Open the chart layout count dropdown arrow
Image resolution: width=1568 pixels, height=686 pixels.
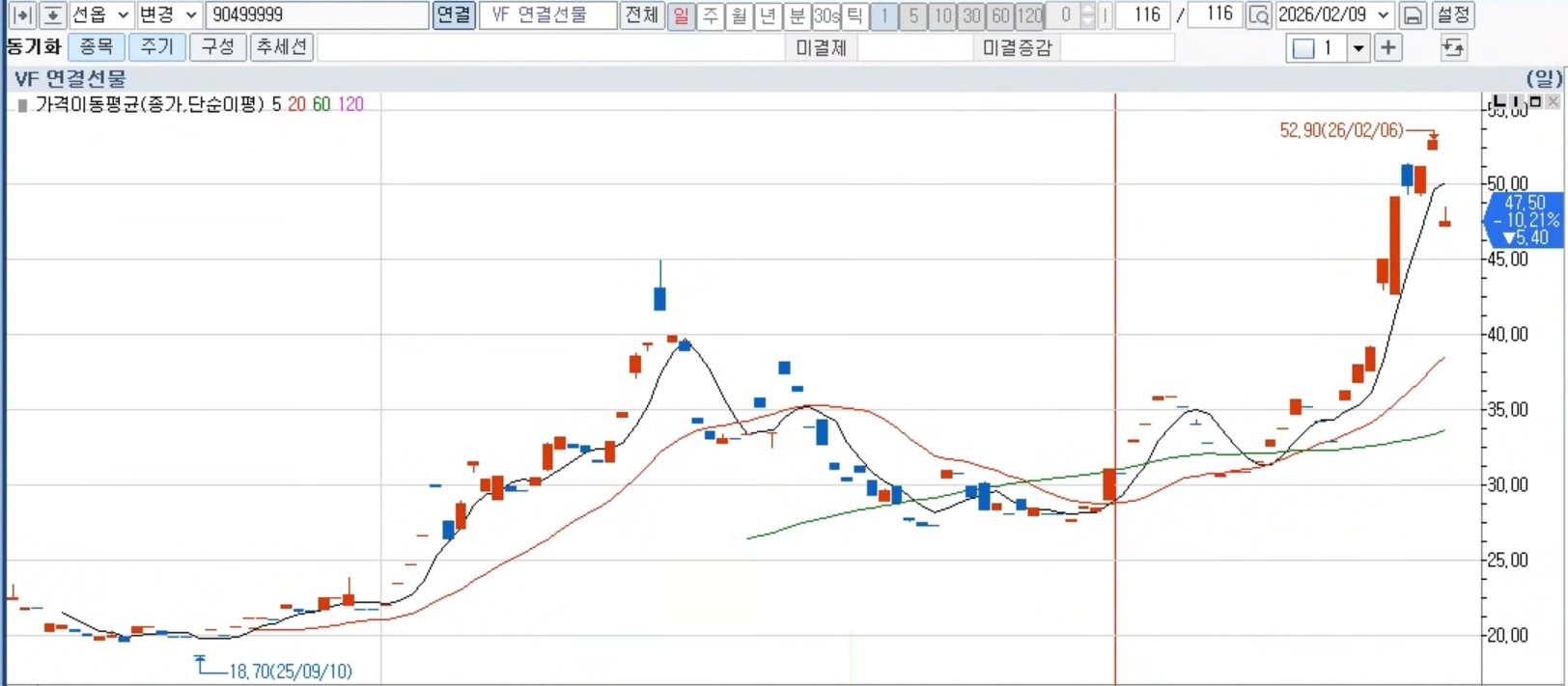pyautogui.click(x=1358, y=48)
